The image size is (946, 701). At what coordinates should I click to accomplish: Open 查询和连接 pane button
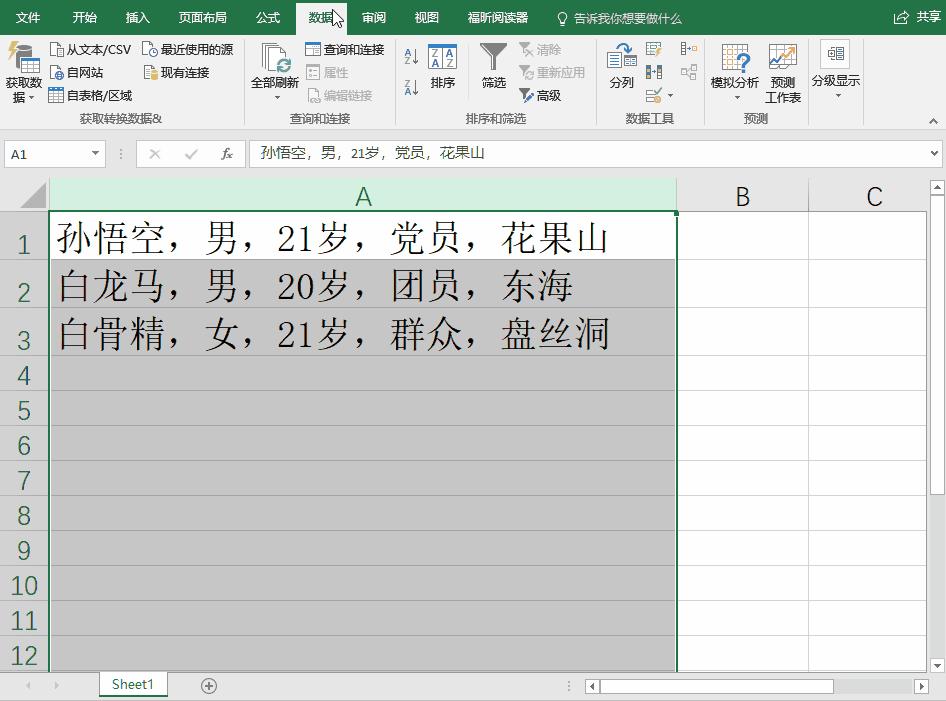pos(344,49)
